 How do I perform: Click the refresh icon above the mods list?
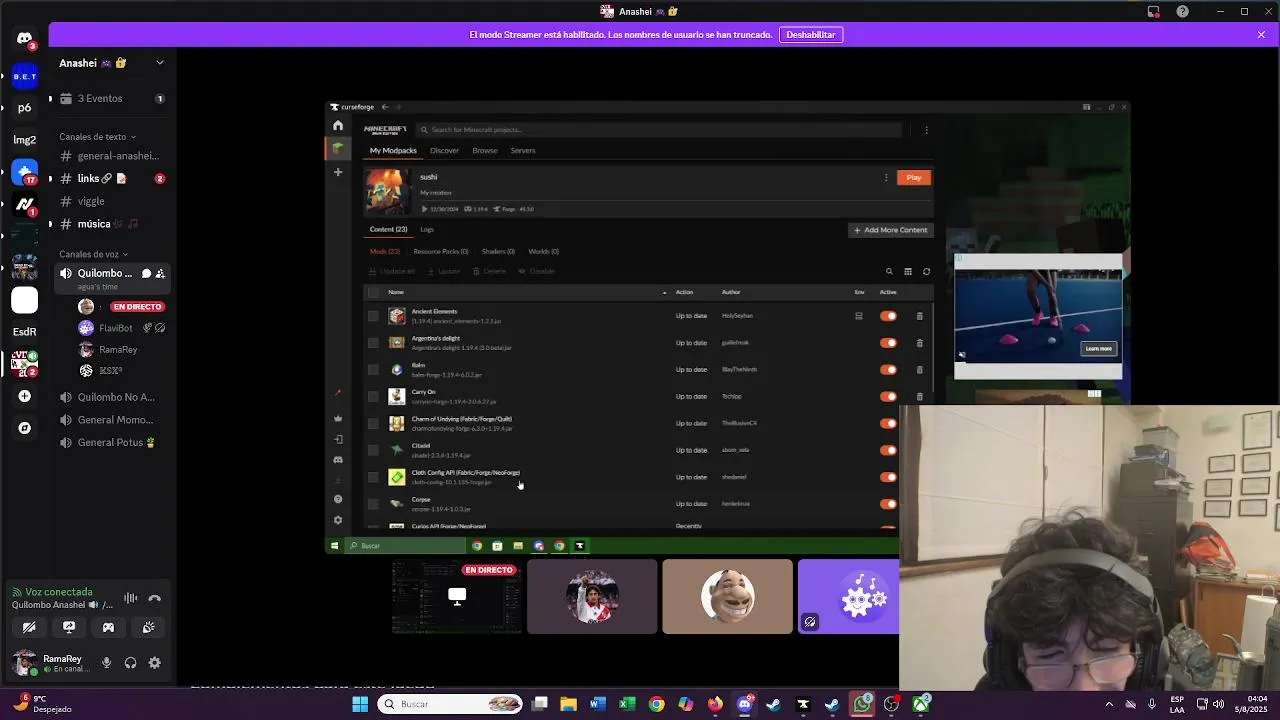pos(926,271)
